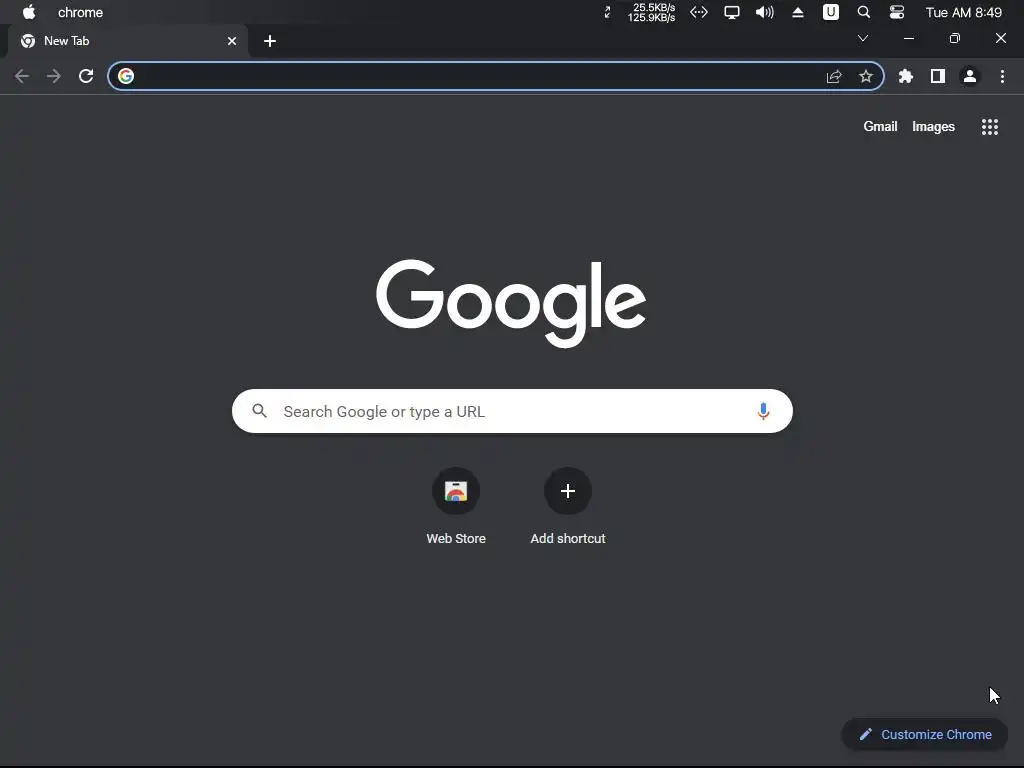This screenshot has height=768, width=1024.
Task: Open the tab search chevron
Action: [x=863, y=39]
